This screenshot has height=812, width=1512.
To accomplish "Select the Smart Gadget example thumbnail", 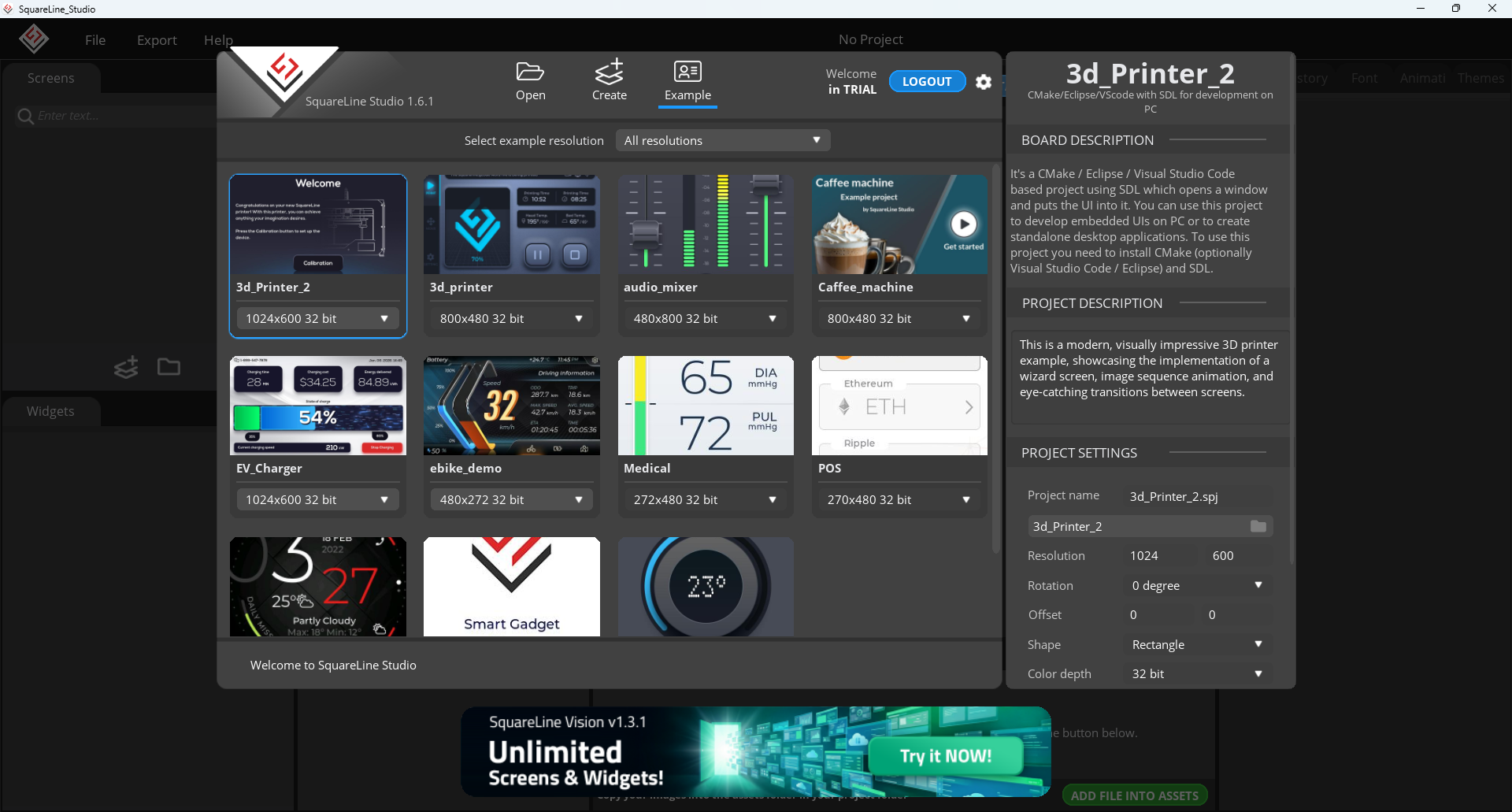I will pos(512,587).
